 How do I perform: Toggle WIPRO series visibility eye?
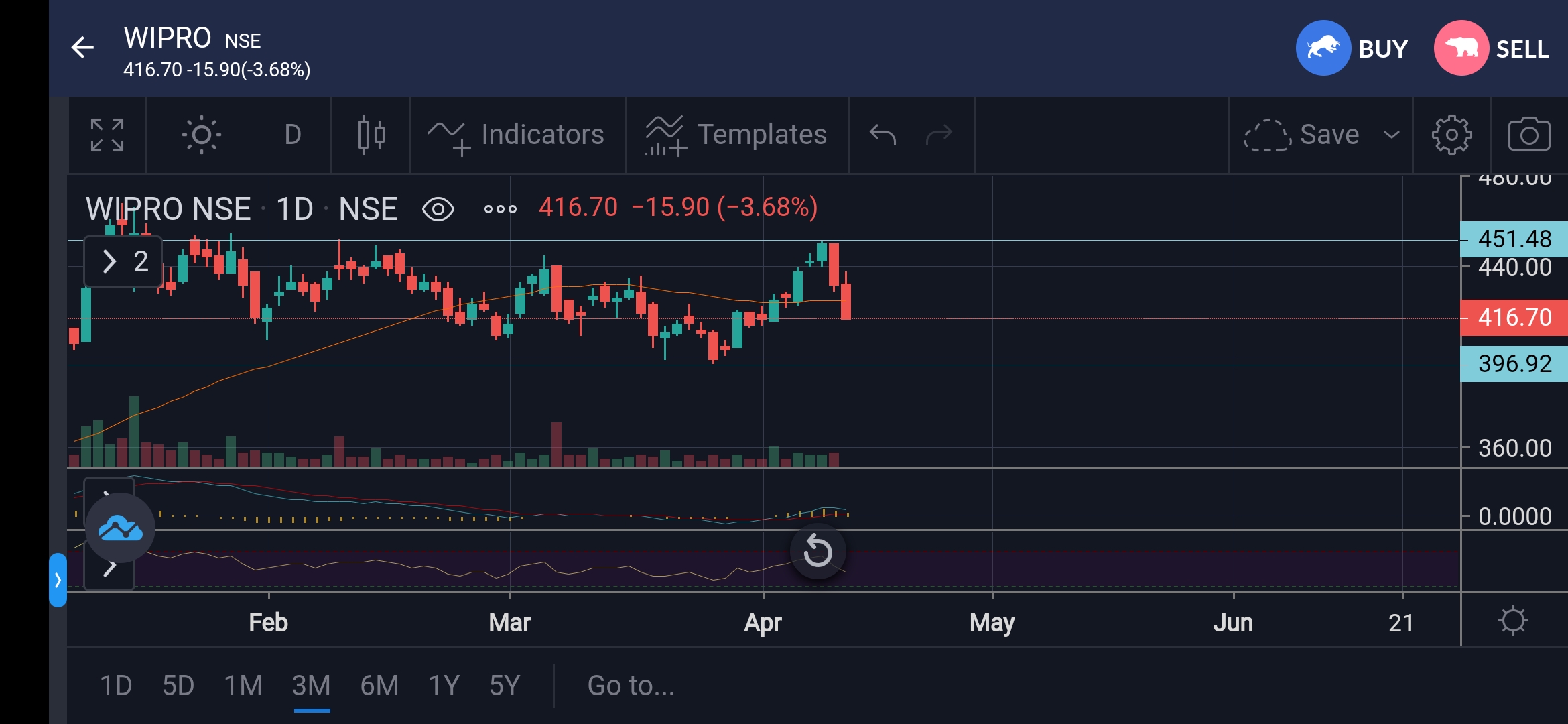tap(438, 209)
